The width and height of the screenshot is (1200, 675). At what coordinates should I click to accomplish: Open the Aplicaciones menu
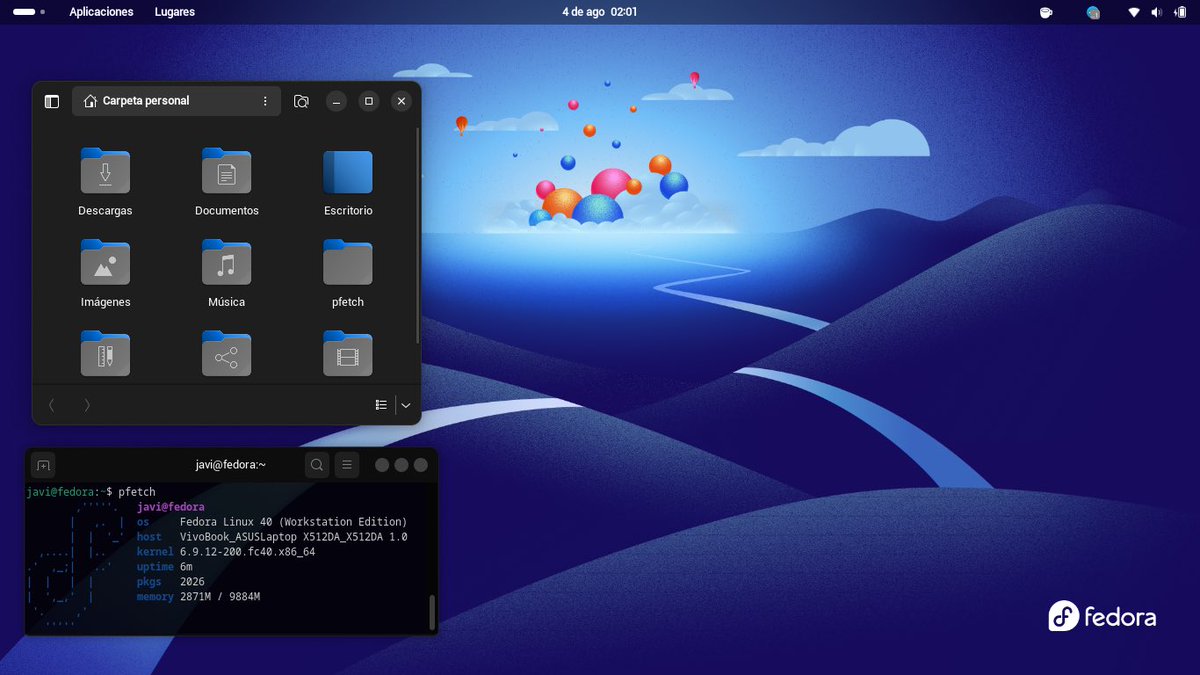pyautogui.click(x=100, y=12)
